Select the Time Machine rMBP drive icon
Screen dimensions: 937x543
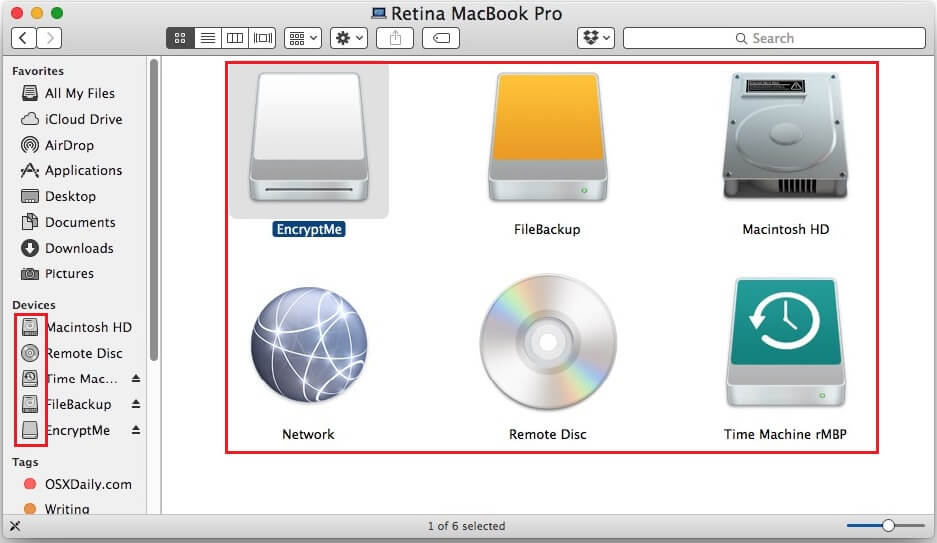click(x=785, y=342)
